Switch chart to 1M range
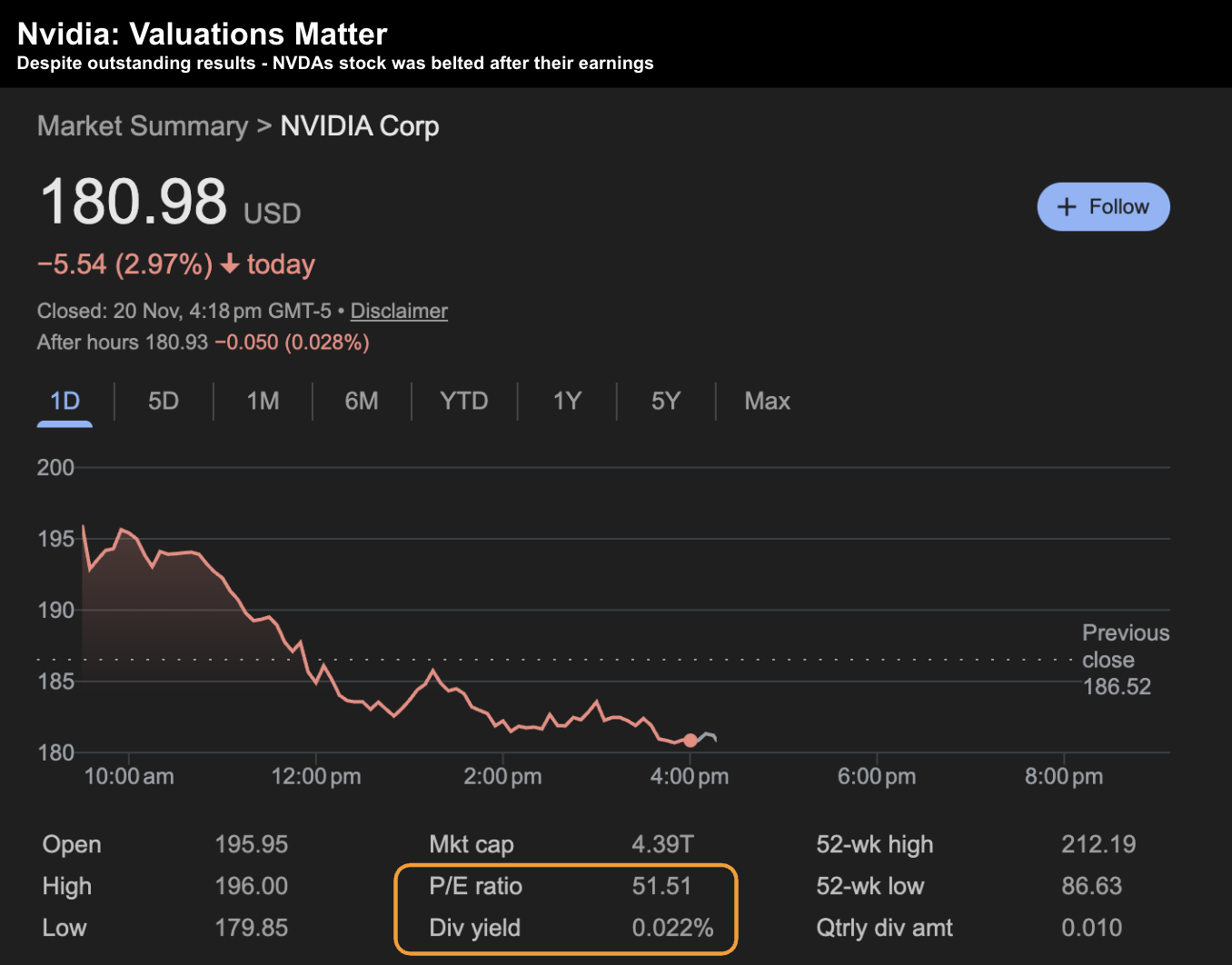Image resolution: width=1232 pixels, height=965 pixels. 263,401
